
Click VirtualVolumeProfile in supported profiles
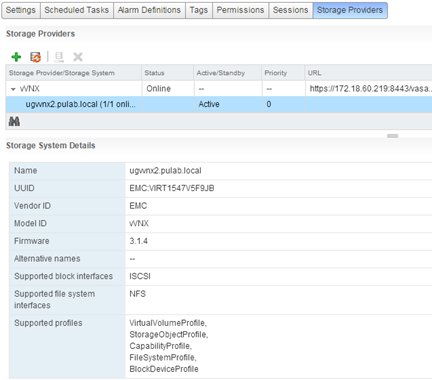click(168, 323)
